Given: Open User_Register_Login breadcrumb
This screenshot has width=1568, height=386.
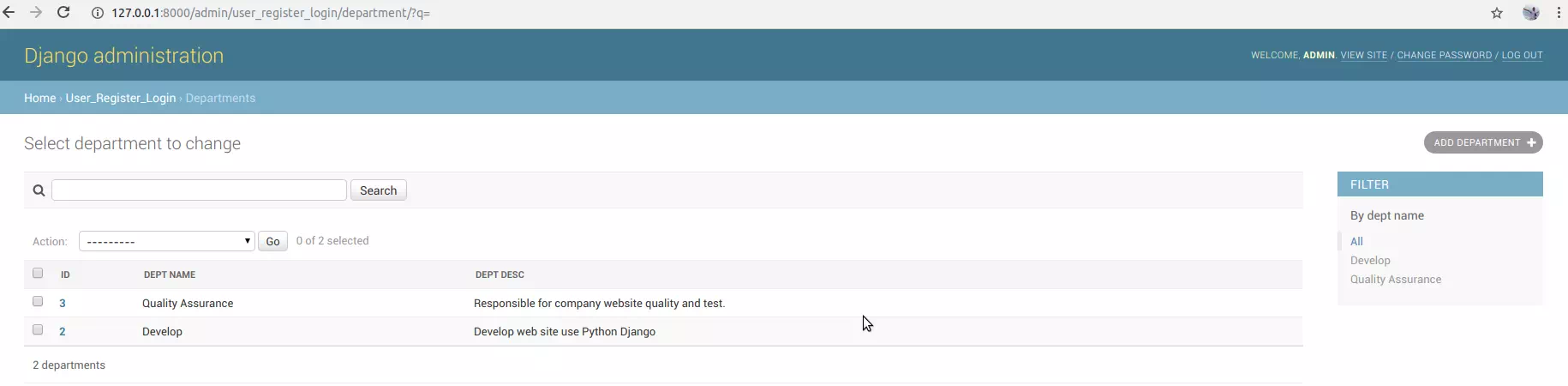Looking at the screenshot, I should (121, 98).
